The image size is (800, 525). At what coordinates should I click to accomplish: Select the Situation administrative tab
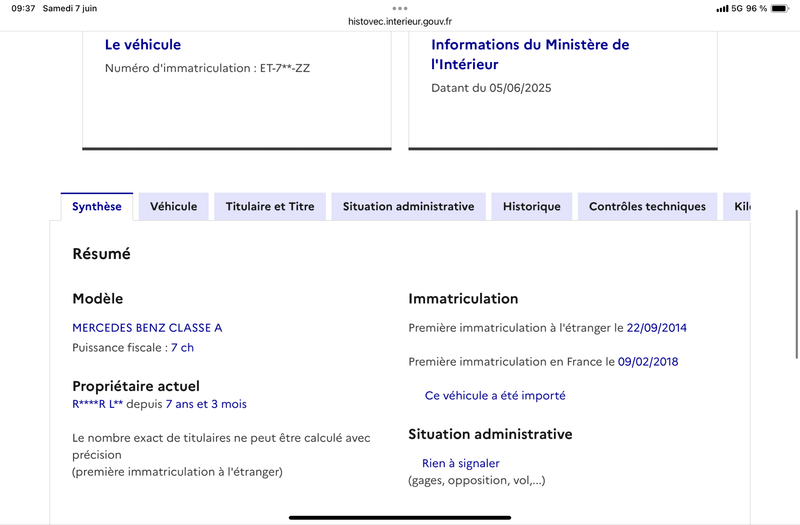pyautogui.click(x=408, y=207)
